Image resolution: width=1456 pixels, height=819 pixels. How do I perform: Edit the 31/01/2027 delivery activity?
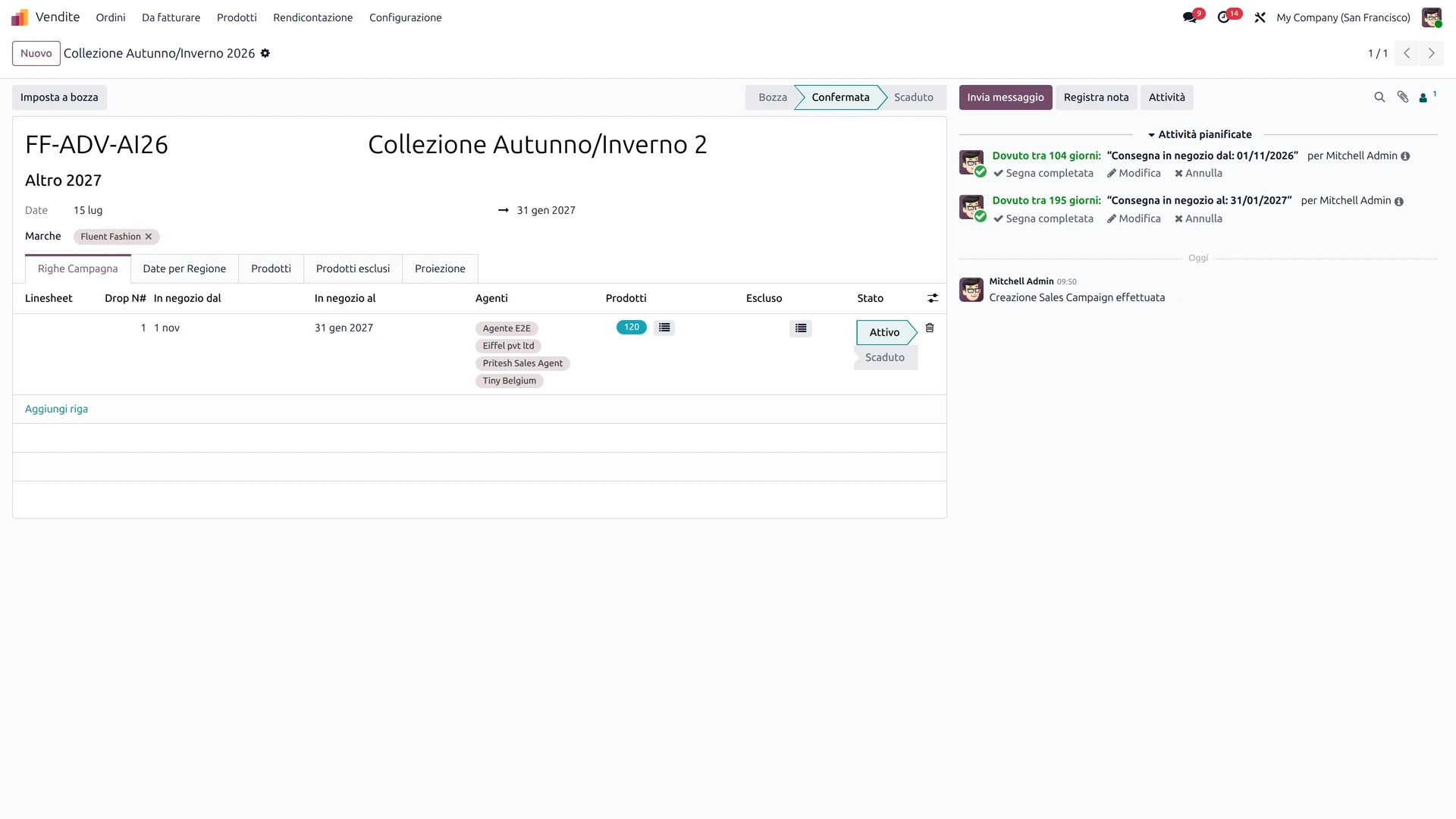point(1134,218)
